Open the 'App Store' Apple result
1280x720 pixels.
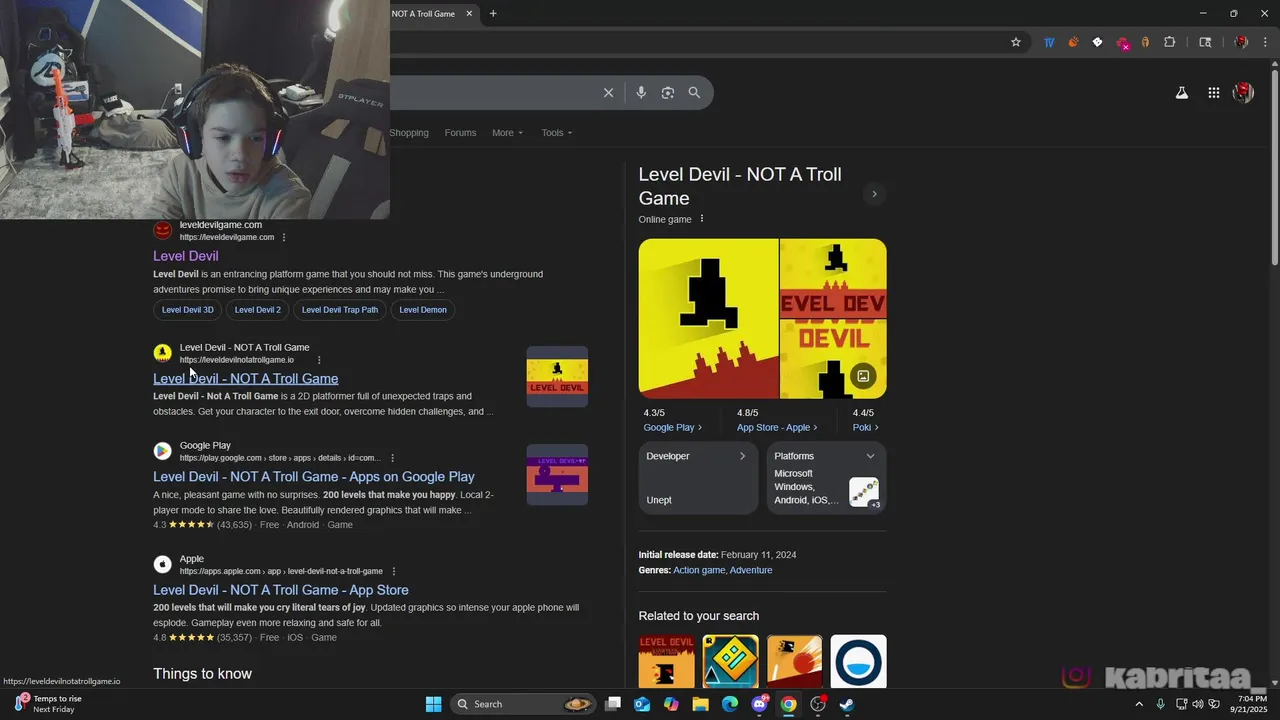(x=281, y=590)
